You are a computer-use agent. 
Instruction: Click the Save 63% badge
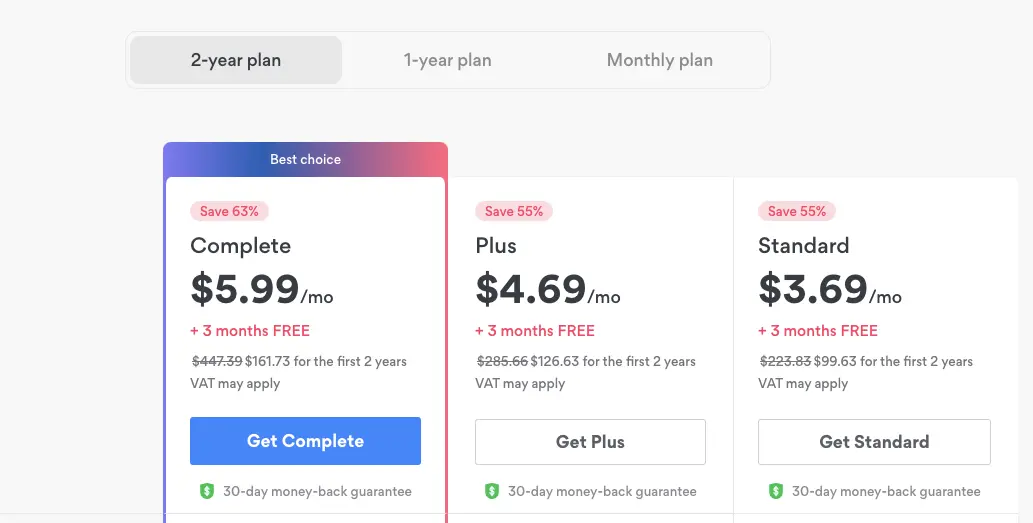(229, 211)
